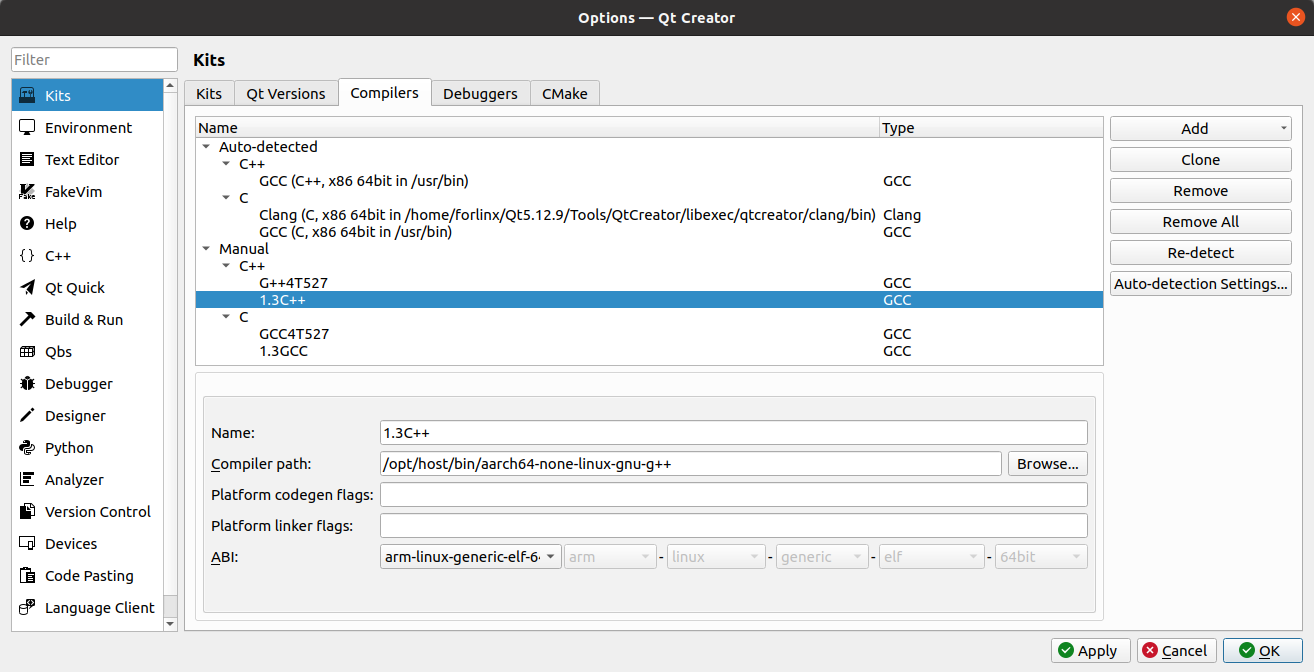
Task: Sort by the Type column header
Action: point(991,128)
